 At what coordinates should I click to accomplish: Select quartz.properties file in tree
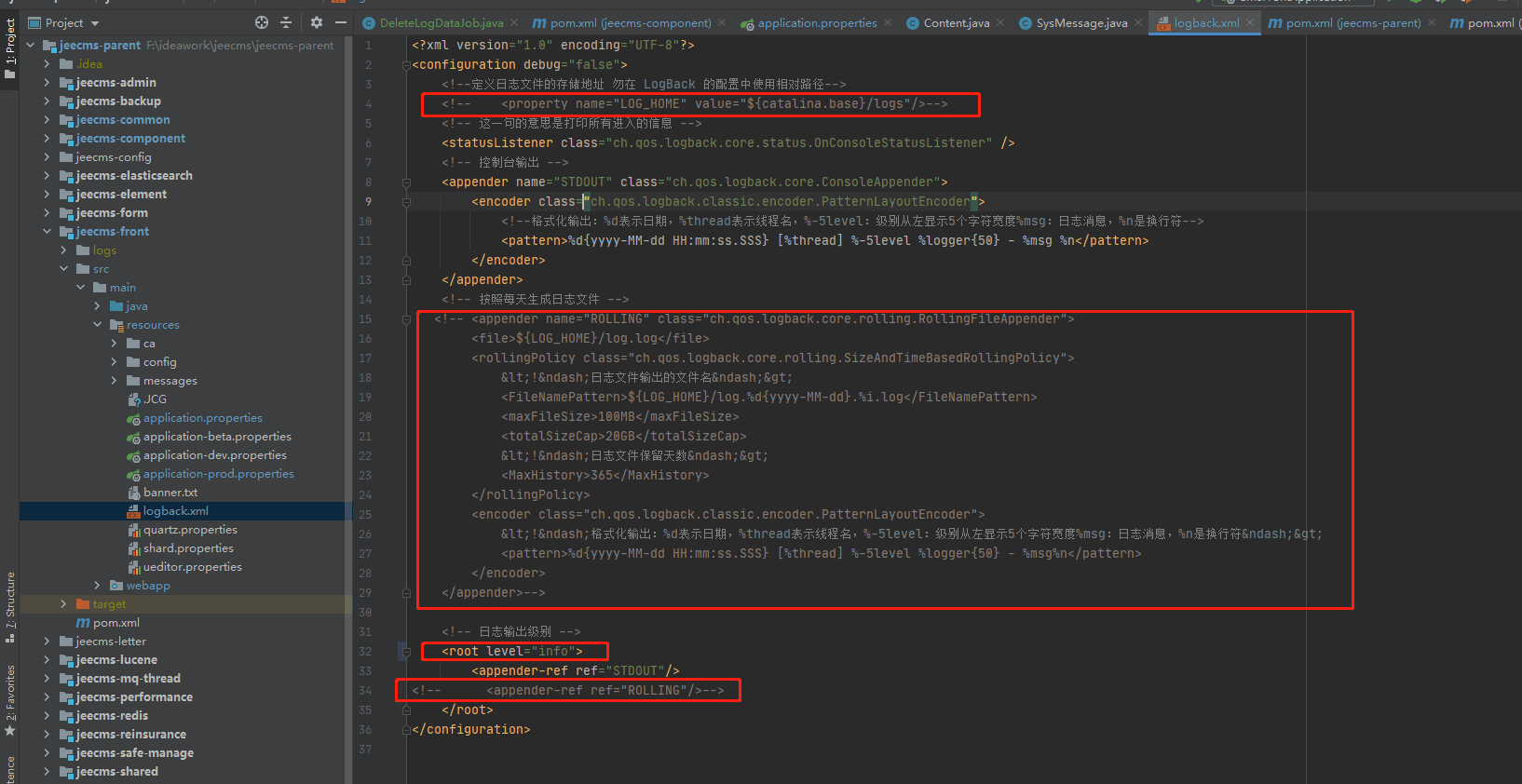[190, 530]
